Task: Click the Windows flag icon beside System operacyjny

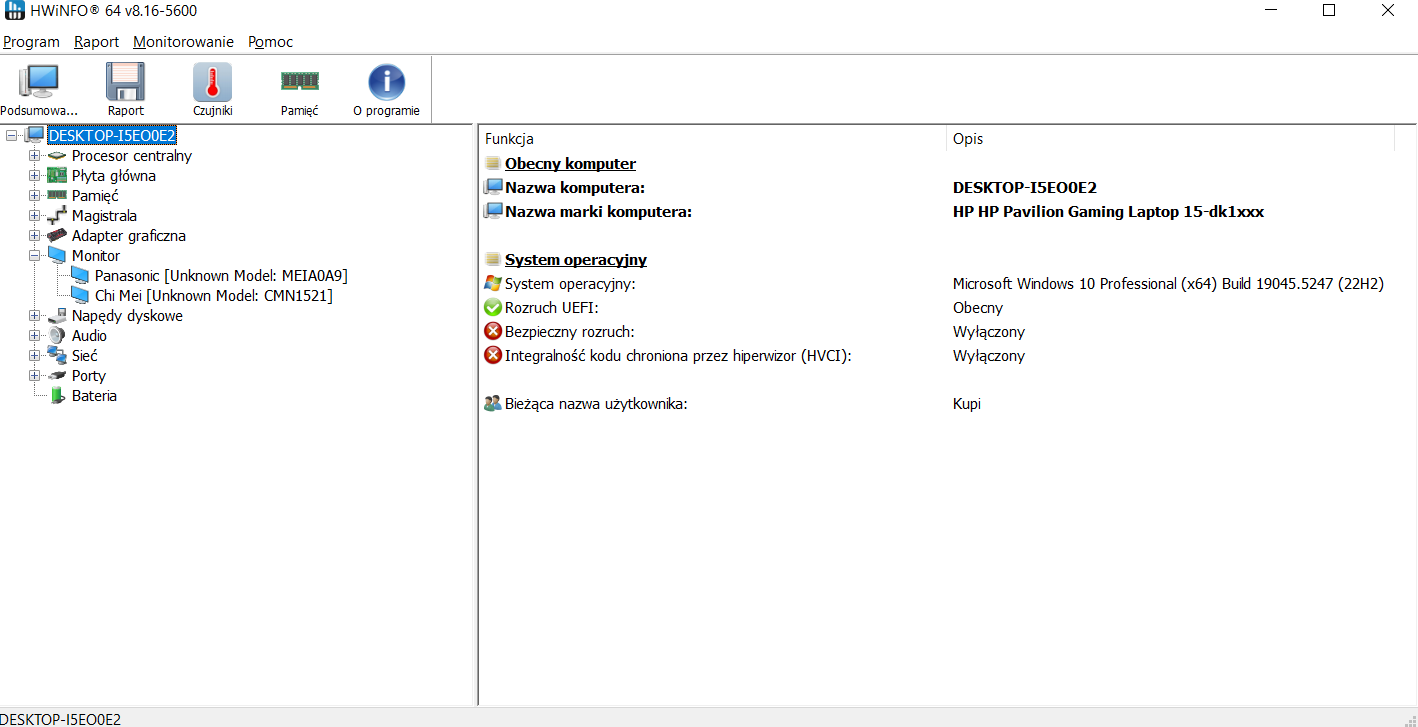Action: [493, 284]
